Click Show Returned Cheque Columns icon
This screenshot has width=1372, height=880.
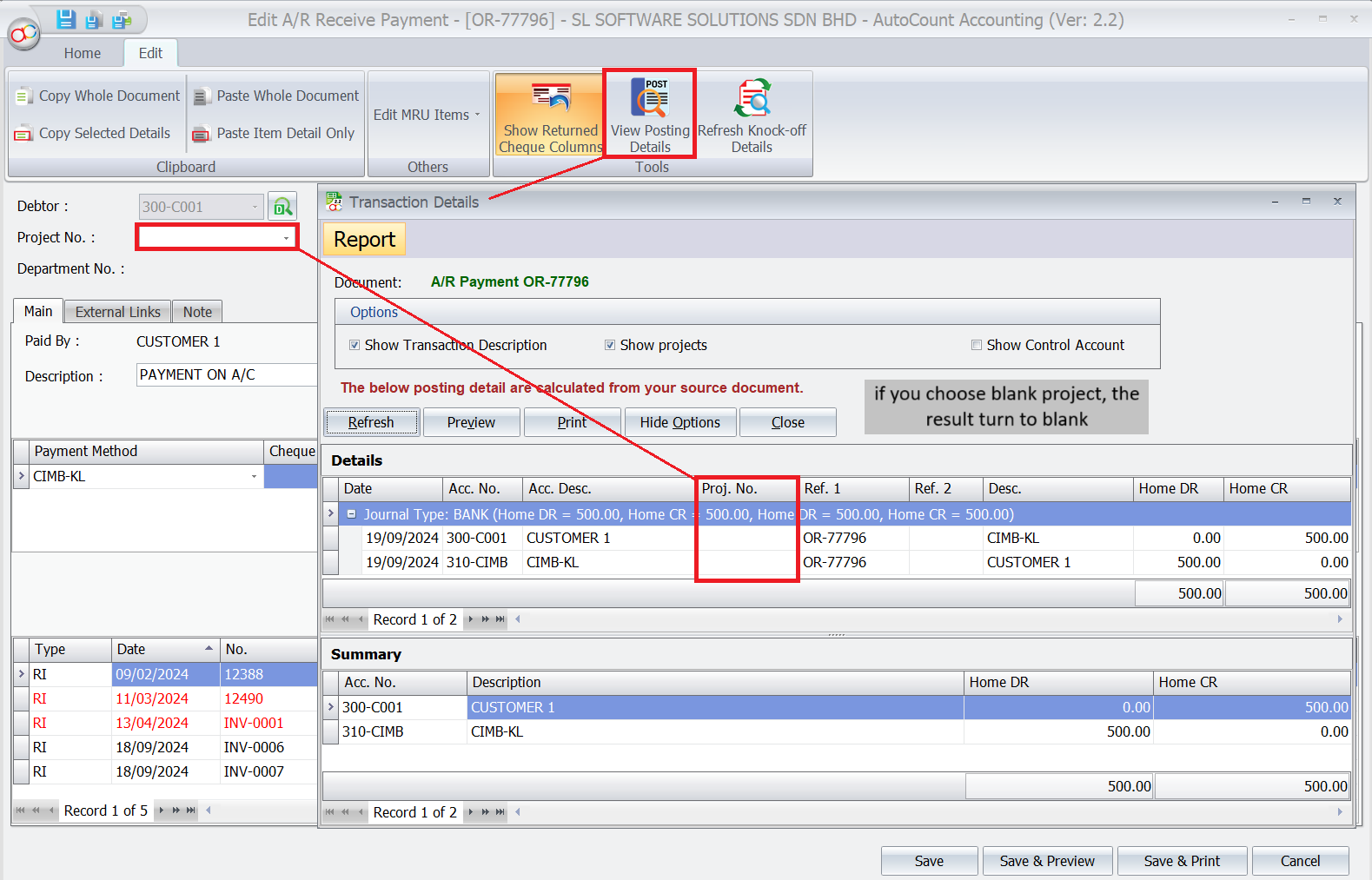click(551, 99)
